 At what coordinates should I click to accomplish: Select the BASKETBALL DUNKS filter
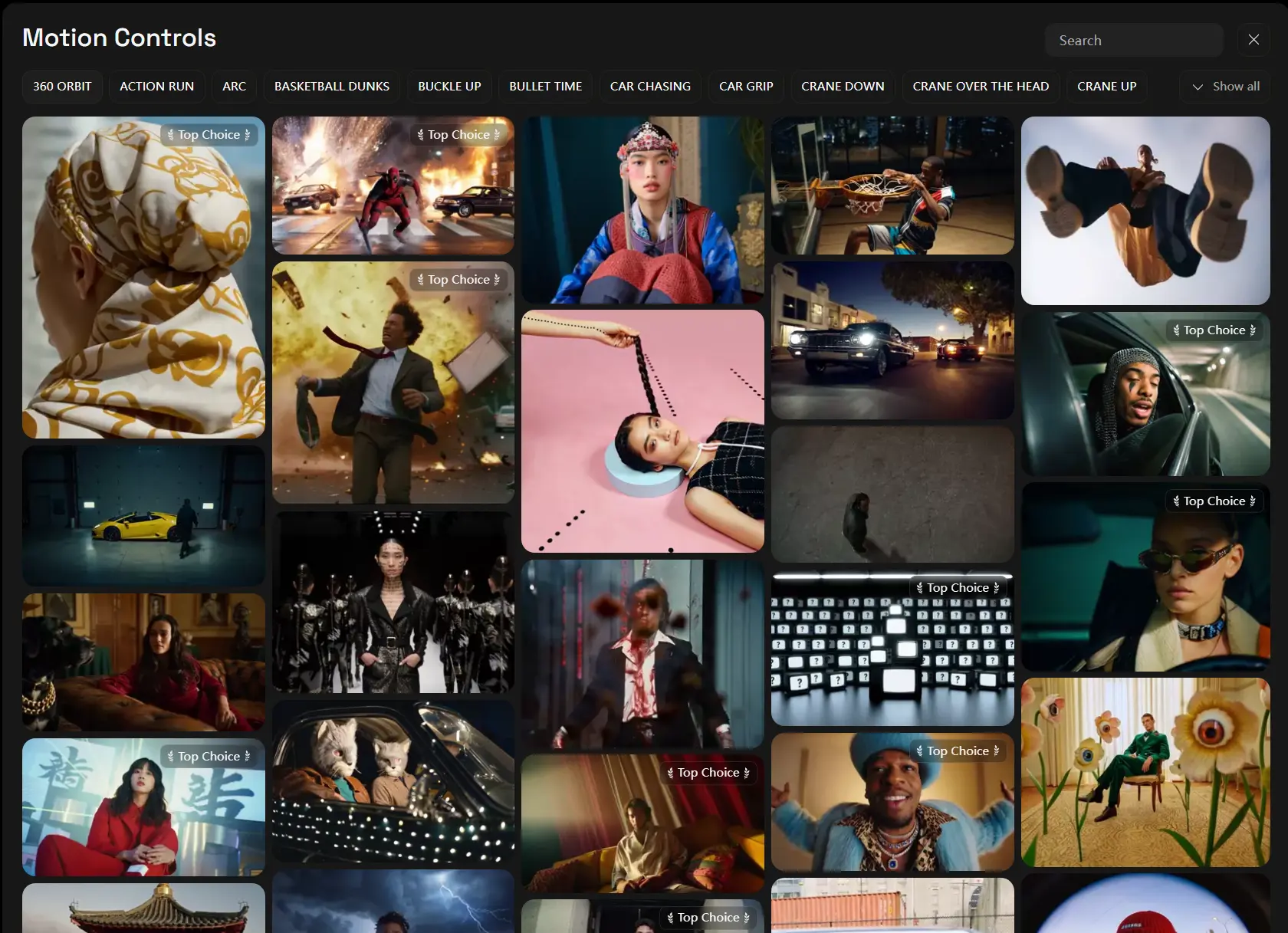coord(332,87)
